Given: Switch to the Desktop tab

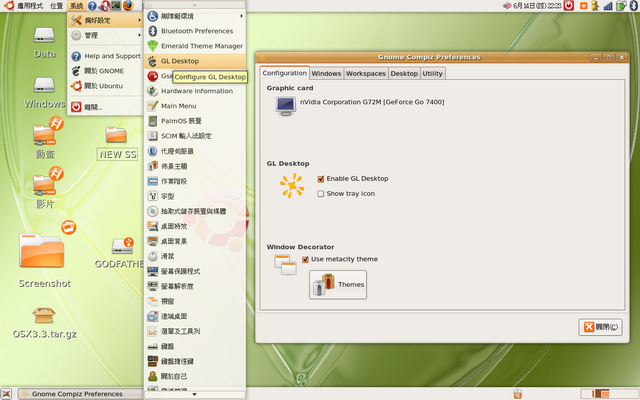Looking at the screenshot, I should pyautogui.click(x=404, y=73).
